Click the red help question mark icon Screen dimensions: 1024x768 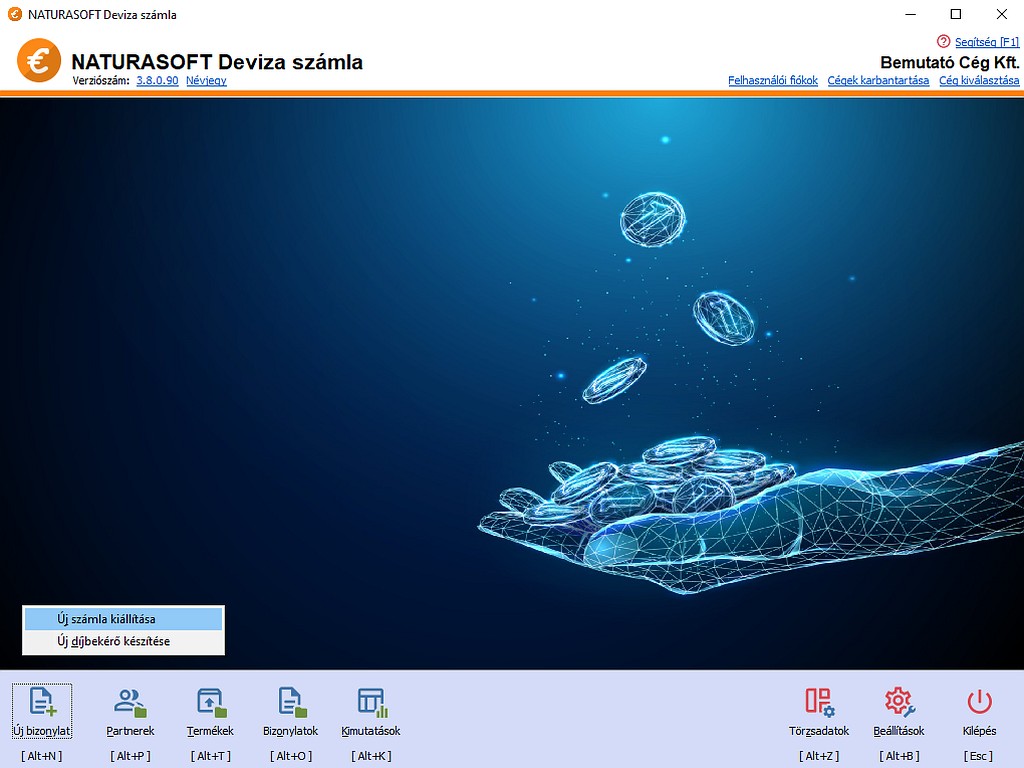(942, 42)
